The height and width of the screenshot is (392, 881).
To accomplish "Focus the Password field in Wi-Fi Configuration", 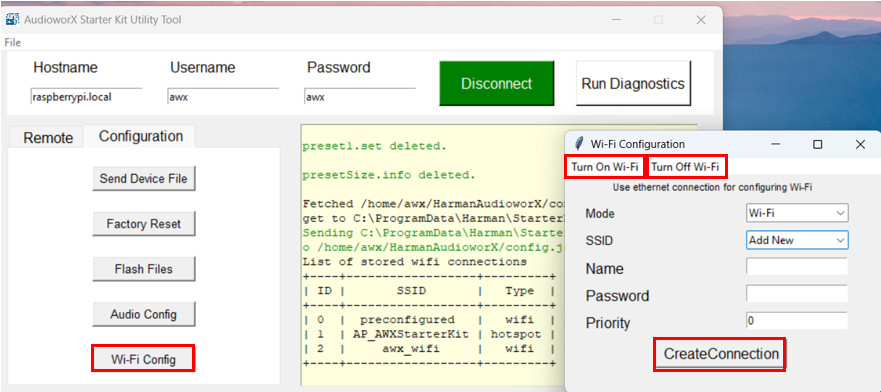I will (797, 294).
